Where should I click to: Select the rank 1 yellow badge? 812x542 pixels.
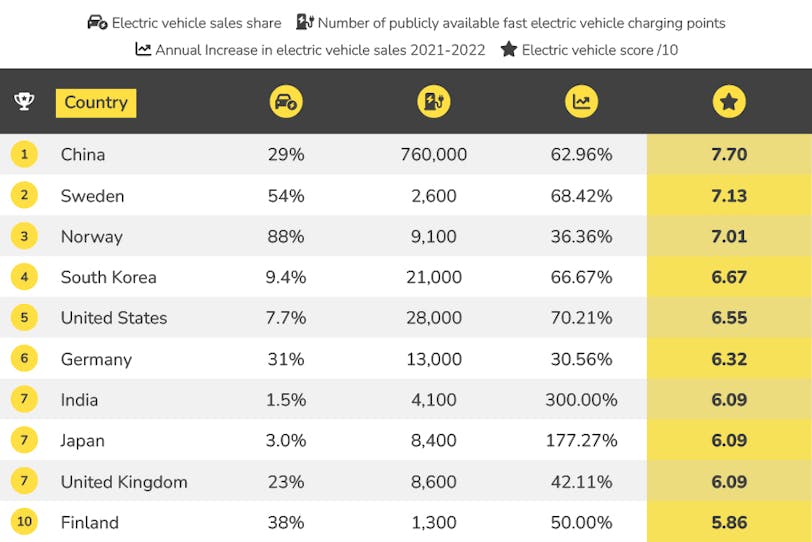click(24, 154)
